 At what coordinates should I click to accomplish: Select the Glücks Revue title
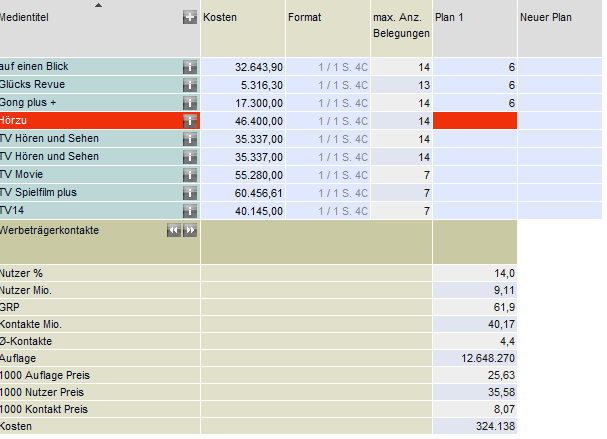coord(32,84)
